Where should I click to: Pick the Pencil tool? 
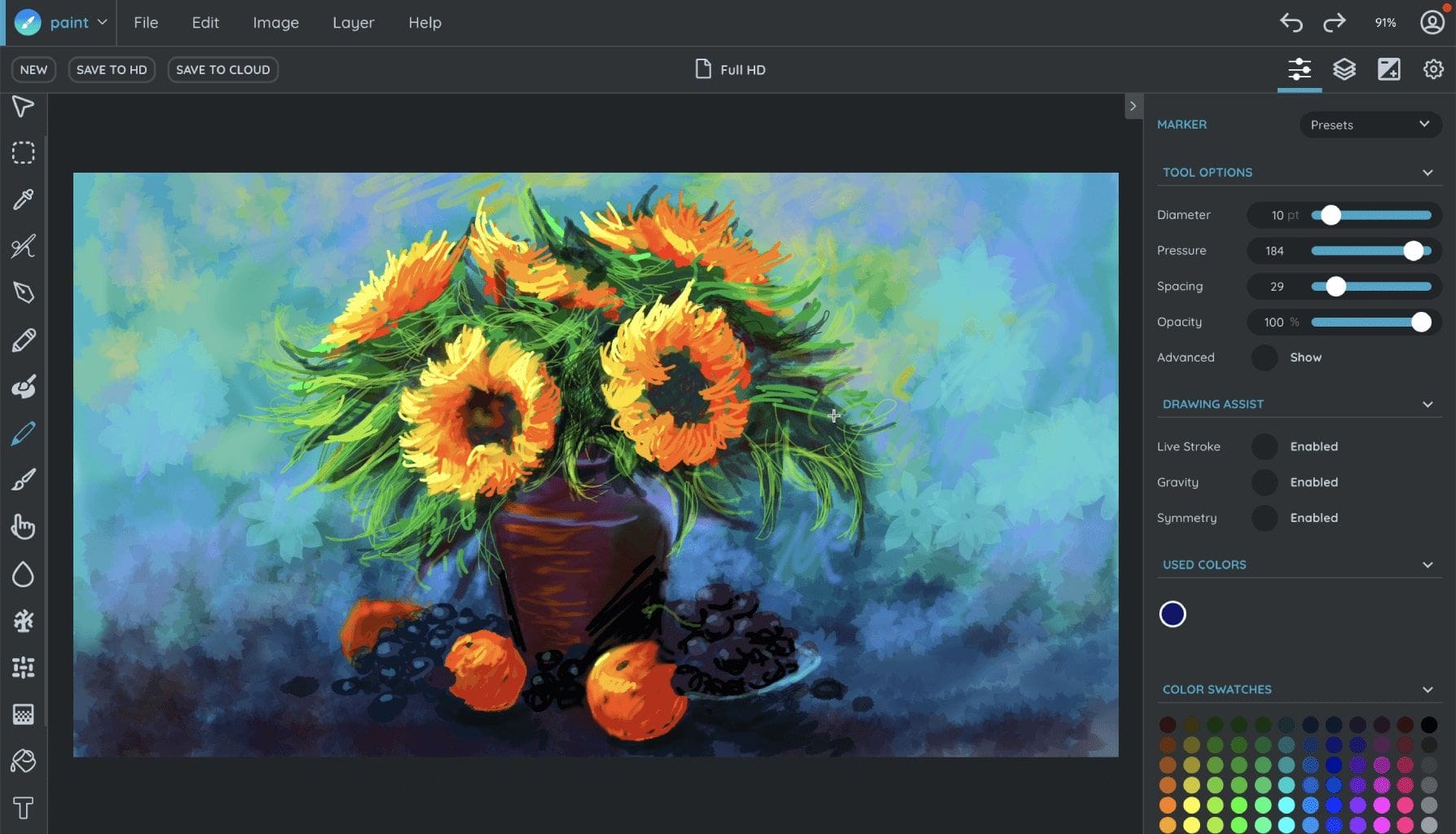[23, 340]
